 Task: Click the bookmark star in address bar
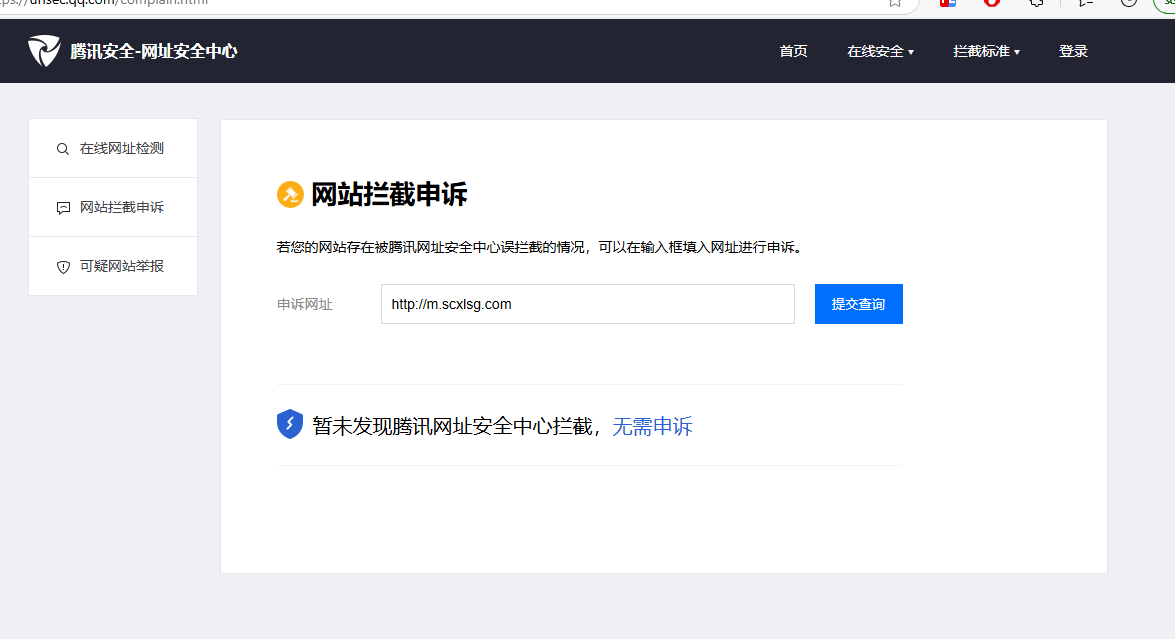[895, 3]
